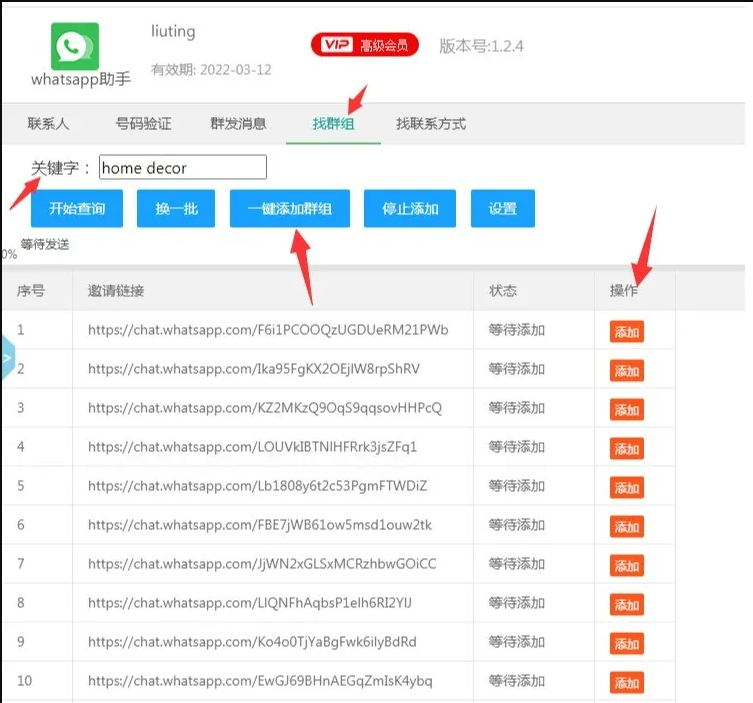Click 添加 for invite link row 4

pos(627,448)
